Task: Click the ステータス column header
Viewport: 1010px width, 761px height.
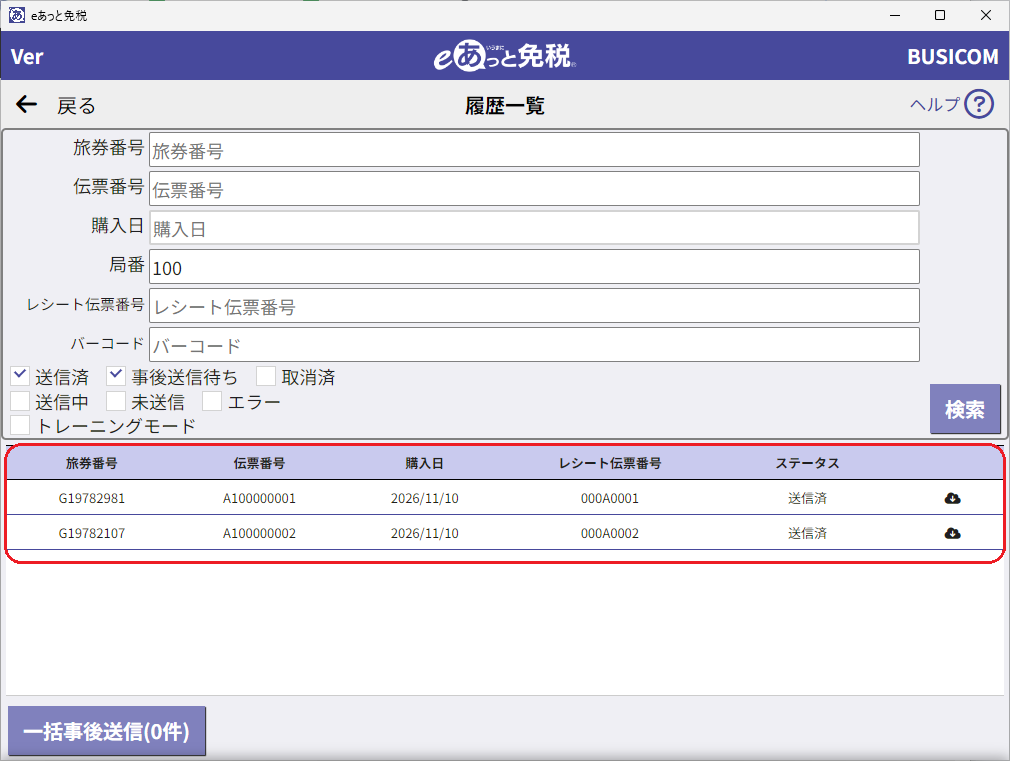Action: pyautogui.click(x=807, y=463)
